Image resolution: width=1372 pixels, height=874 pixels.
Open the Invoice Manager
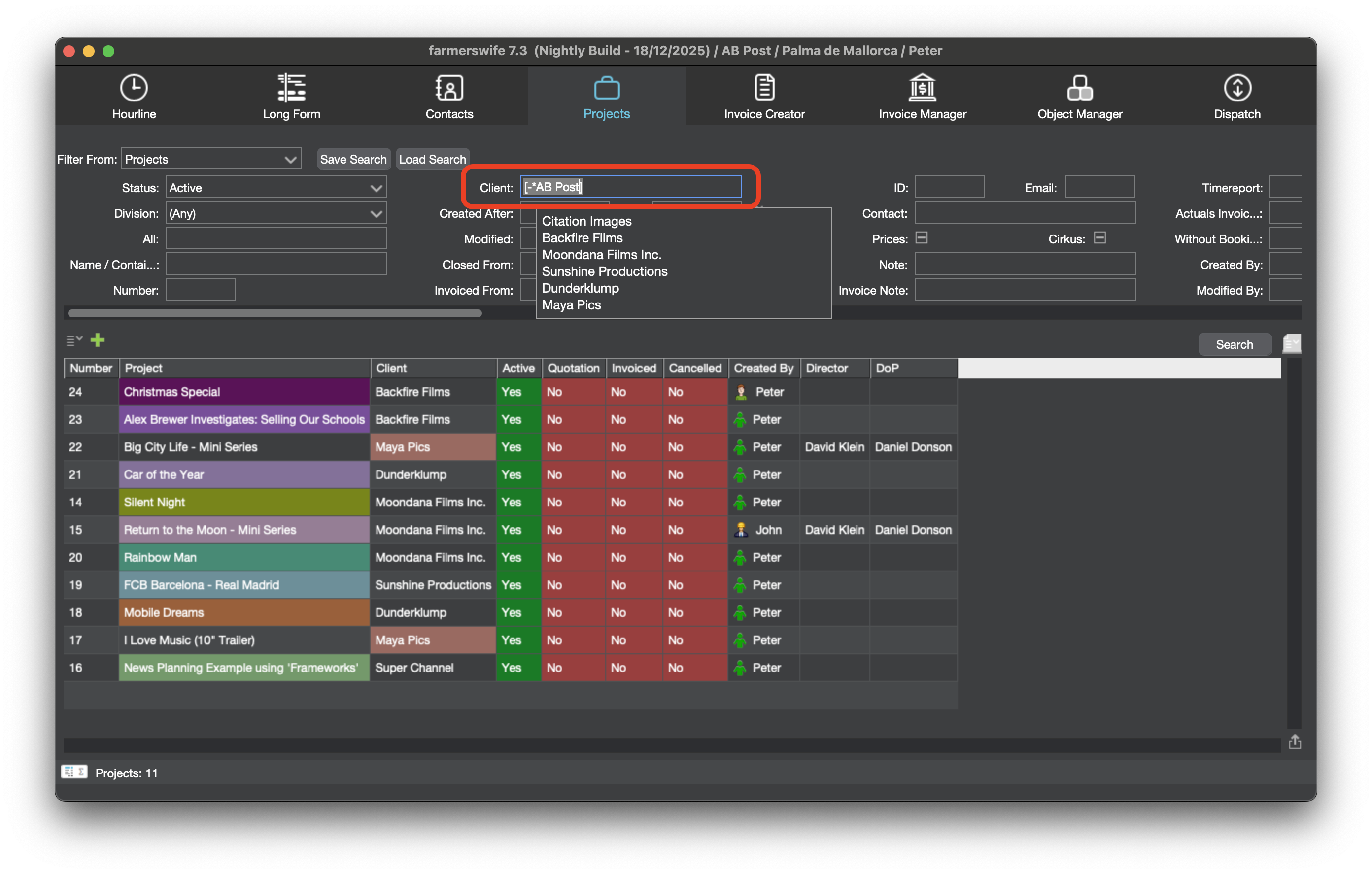tap(922, 97)
